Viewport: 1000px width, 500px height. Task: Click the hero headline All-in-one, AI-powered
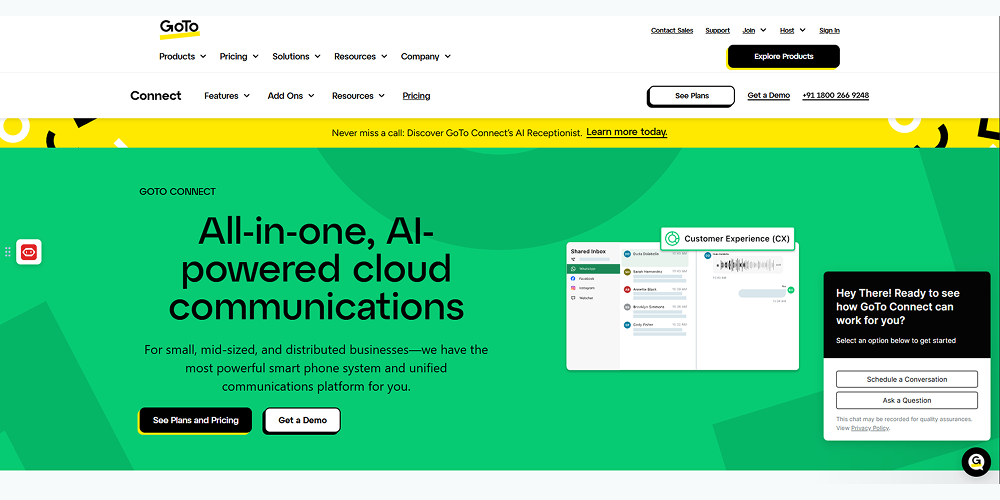pos(316,268)
